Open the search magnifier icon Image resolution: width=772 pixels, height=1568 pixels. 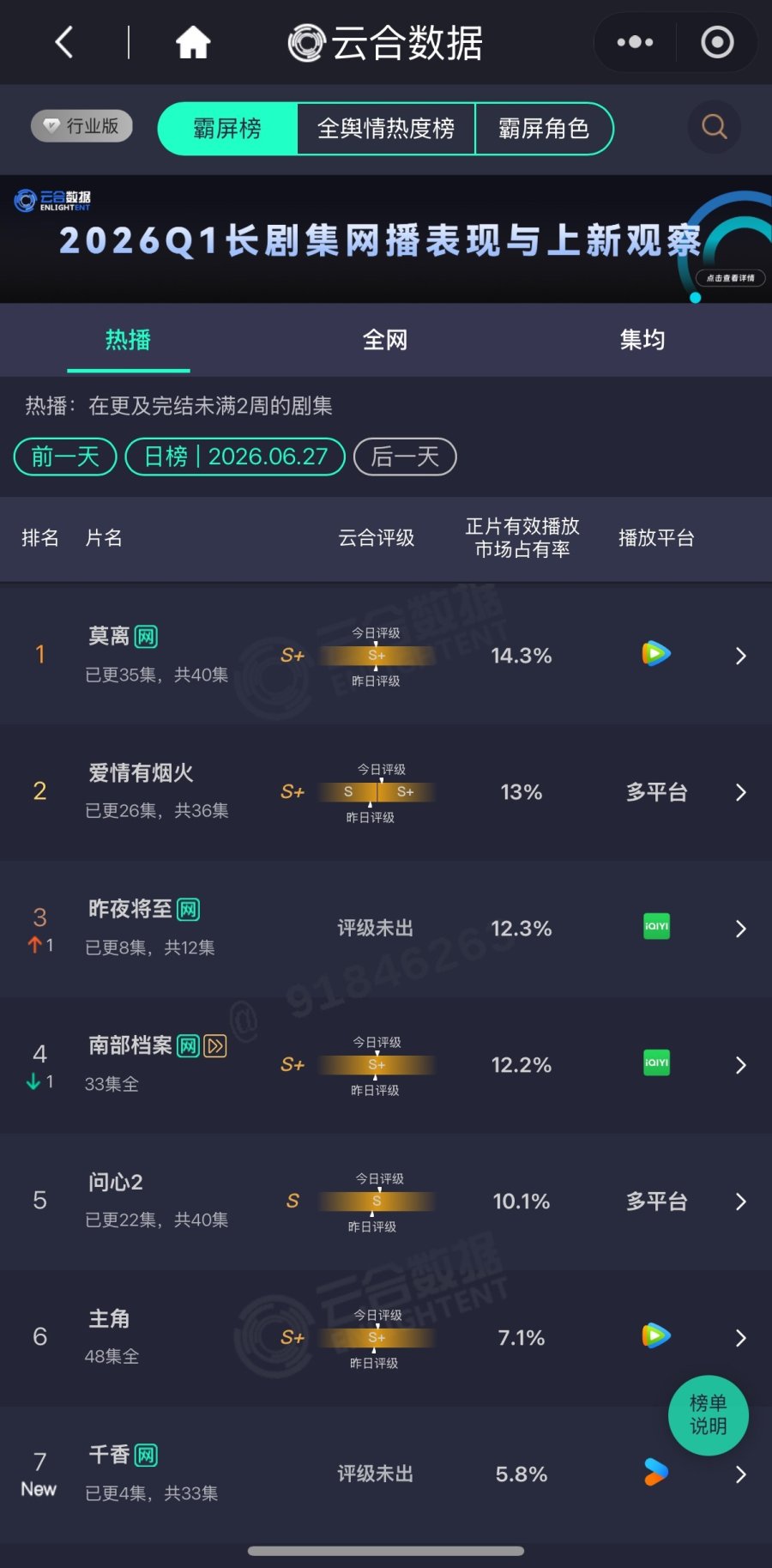(x=715, y=127)
